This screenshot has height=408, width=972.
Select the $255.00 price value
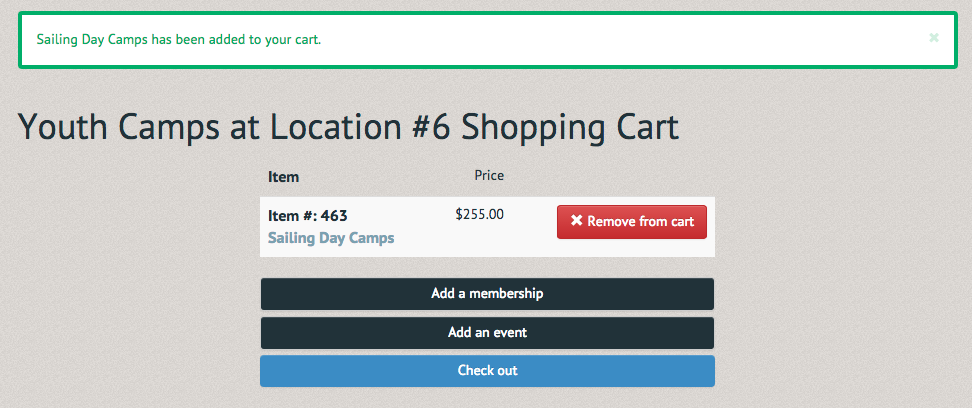(x=480, y=215)
